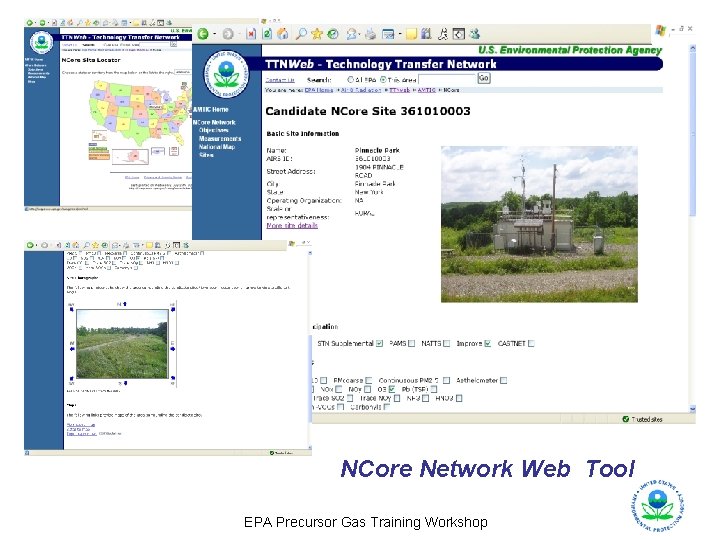Click the search text field beside This Area
Screen dimensions: 720x540
447,79
